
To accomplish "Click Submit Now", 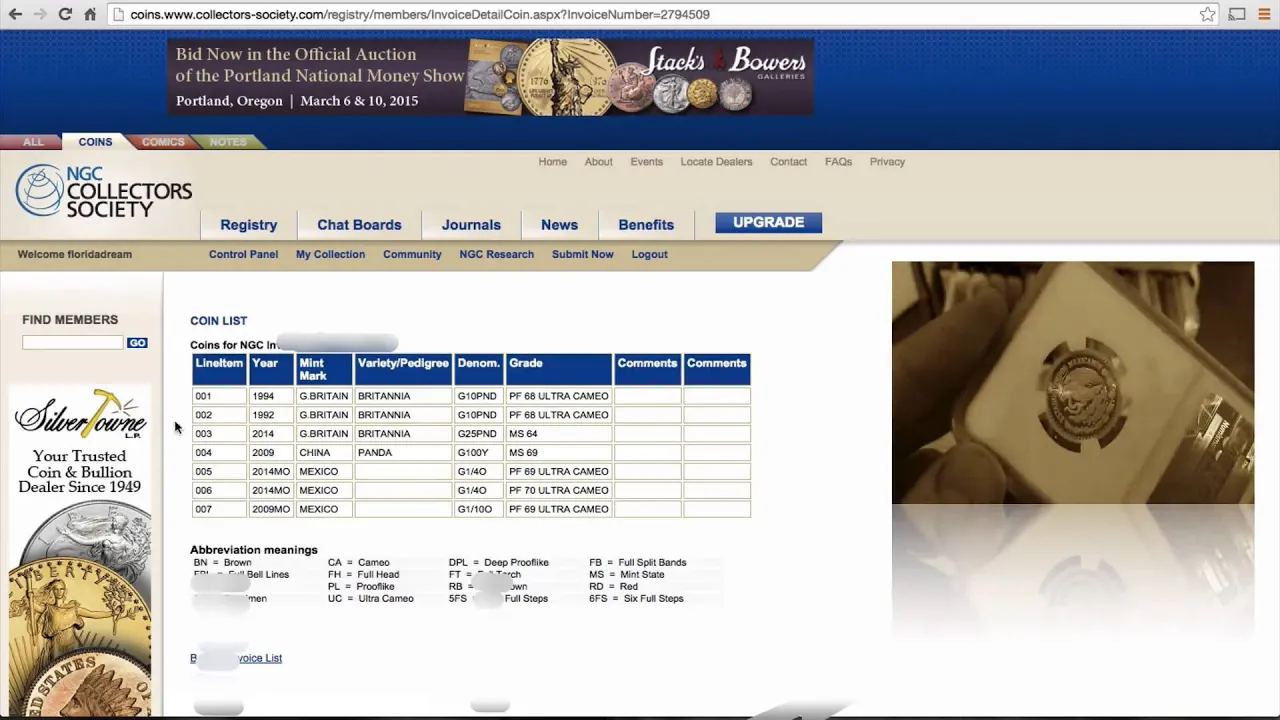I will point(582,254).
